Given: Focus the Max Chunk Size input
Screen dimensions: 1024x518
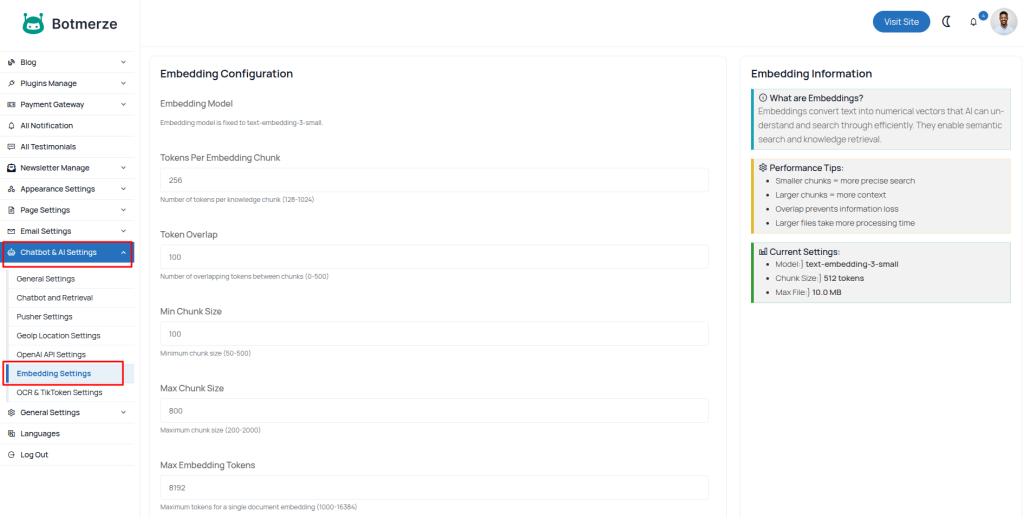Looking at the screenshot, I should tap(434, 411).
